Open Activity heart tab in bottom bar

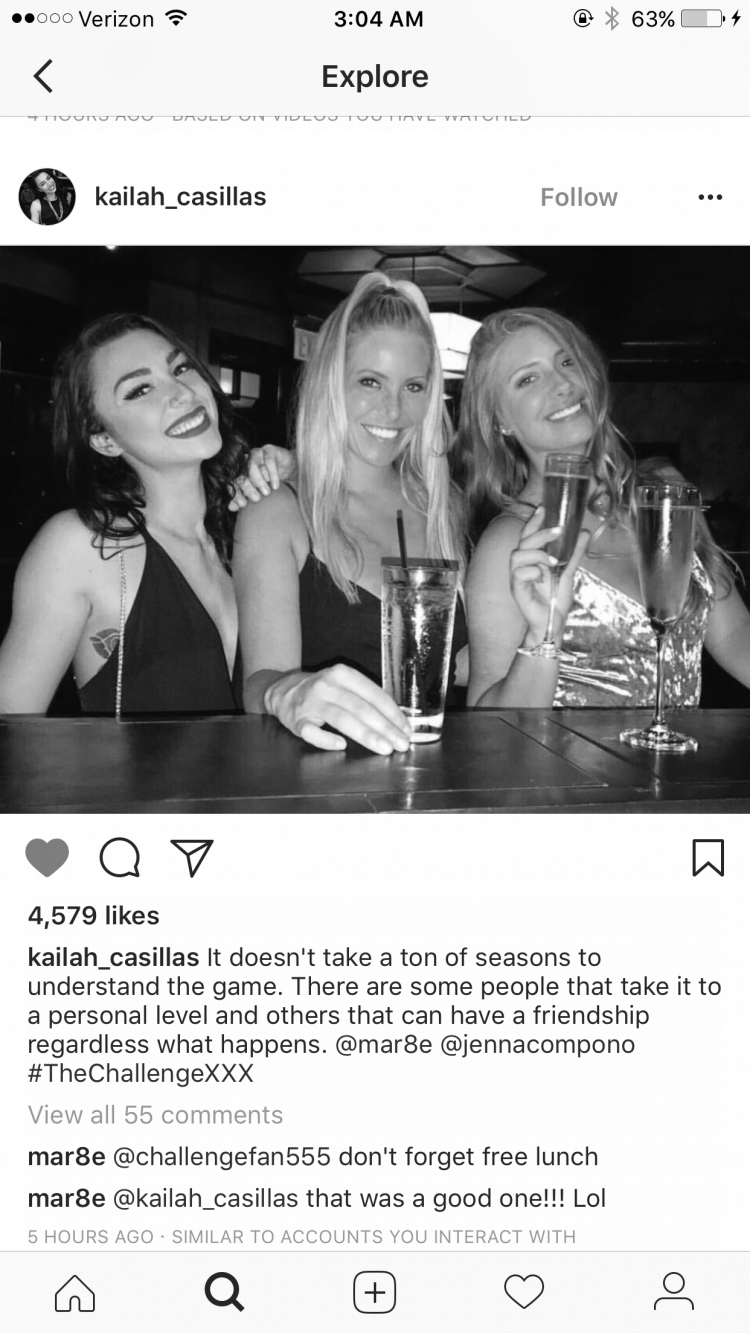pos(524,1292)
